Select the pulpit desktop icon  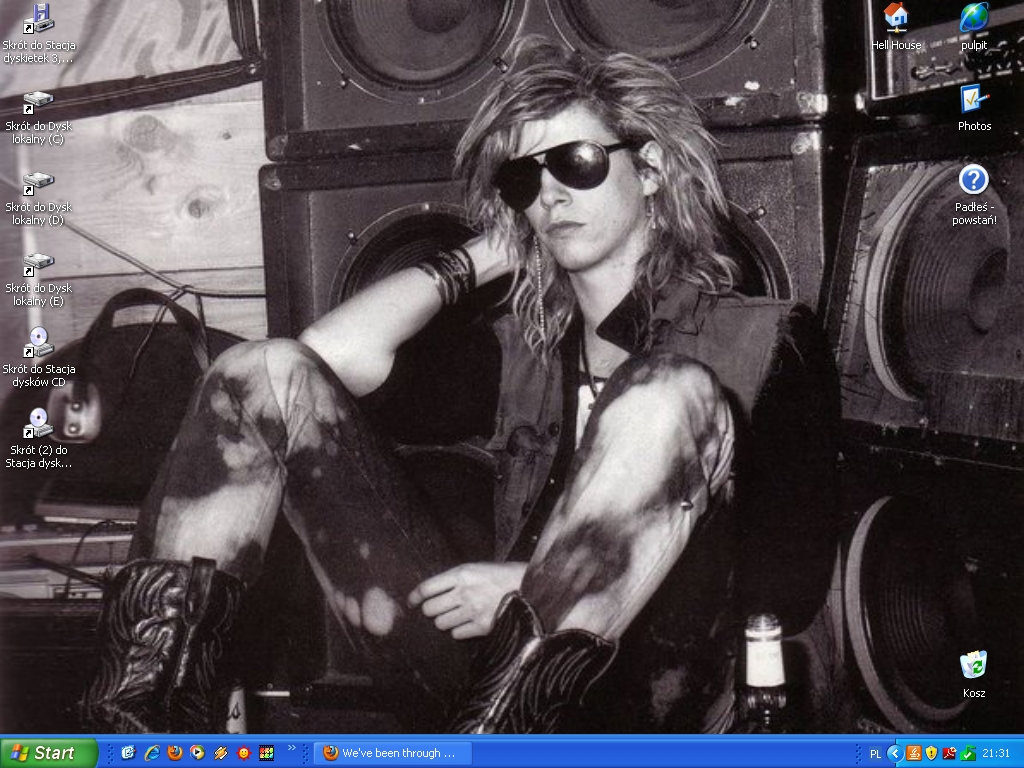(974, 27)
